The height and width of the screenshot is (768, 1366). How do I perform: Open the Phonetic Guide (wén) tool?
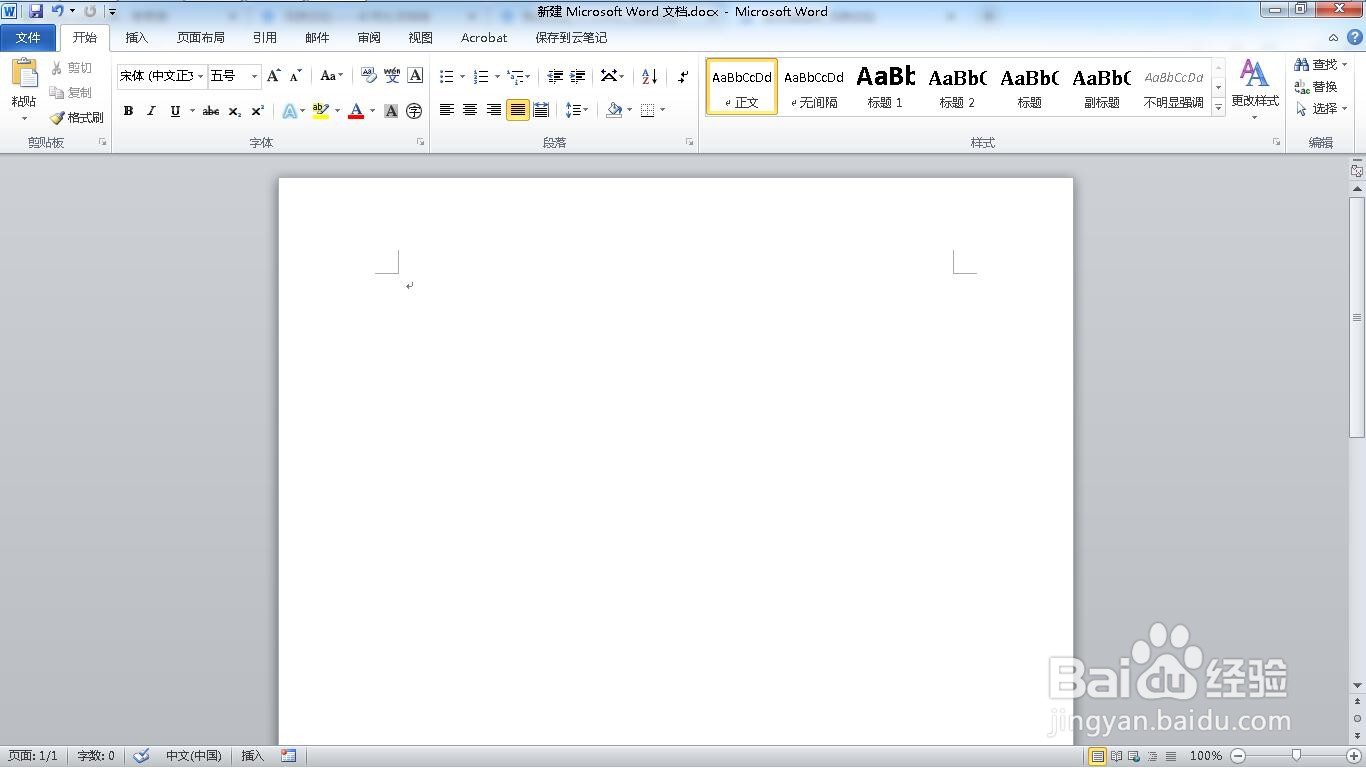coord(391,76)
